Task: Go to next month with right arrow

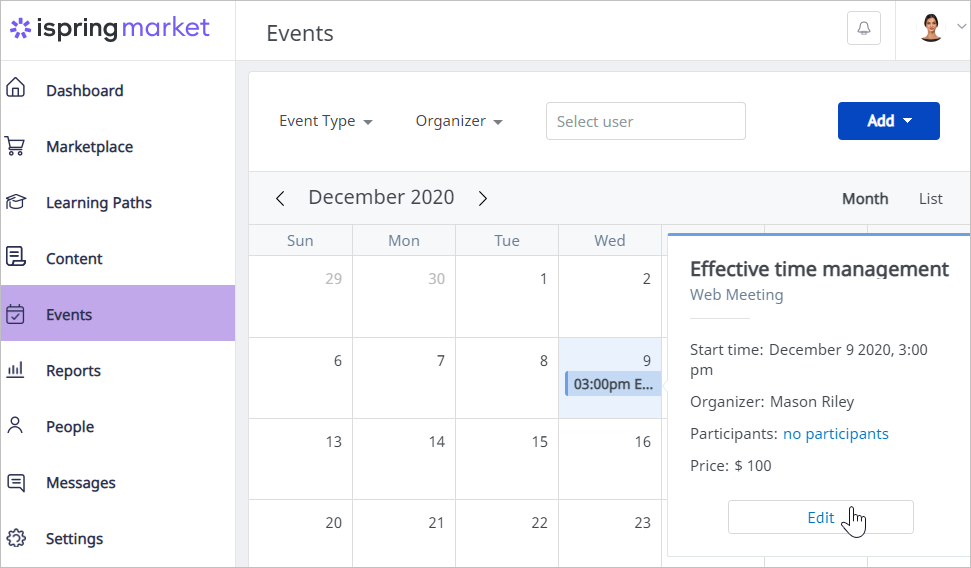Action: pyautogui.click(x=482, y=198)
